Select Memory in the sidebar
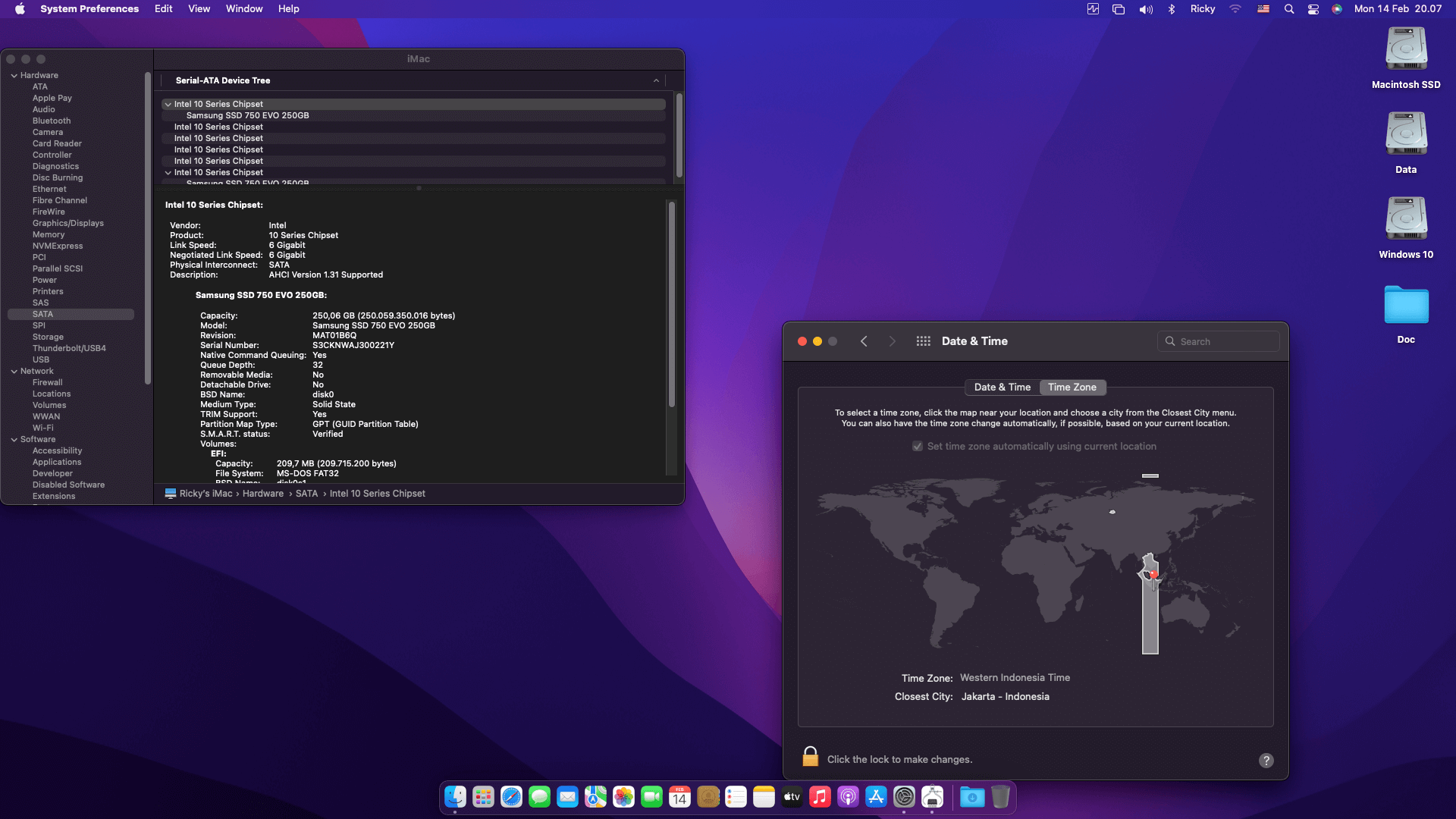Image resolution: width=1456 pixels, height=819 pixels. click(49, 235)
